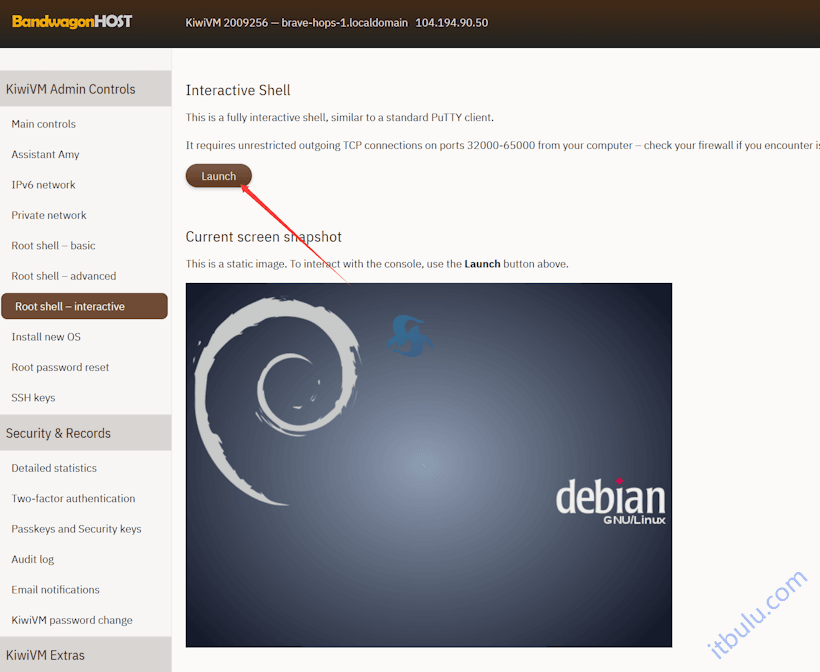Navigate to IPv6 network settings

tap(42, 184)
